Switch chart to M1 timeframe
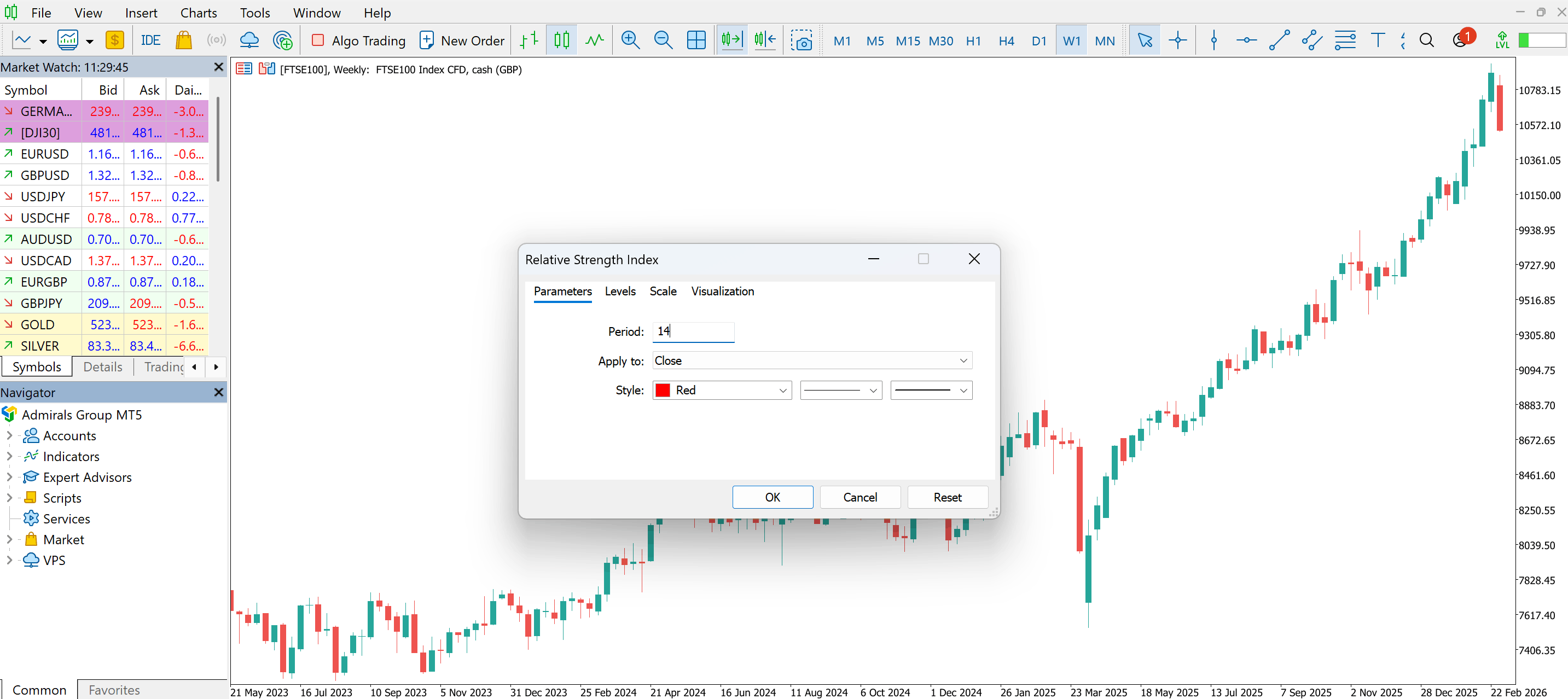 843,41
